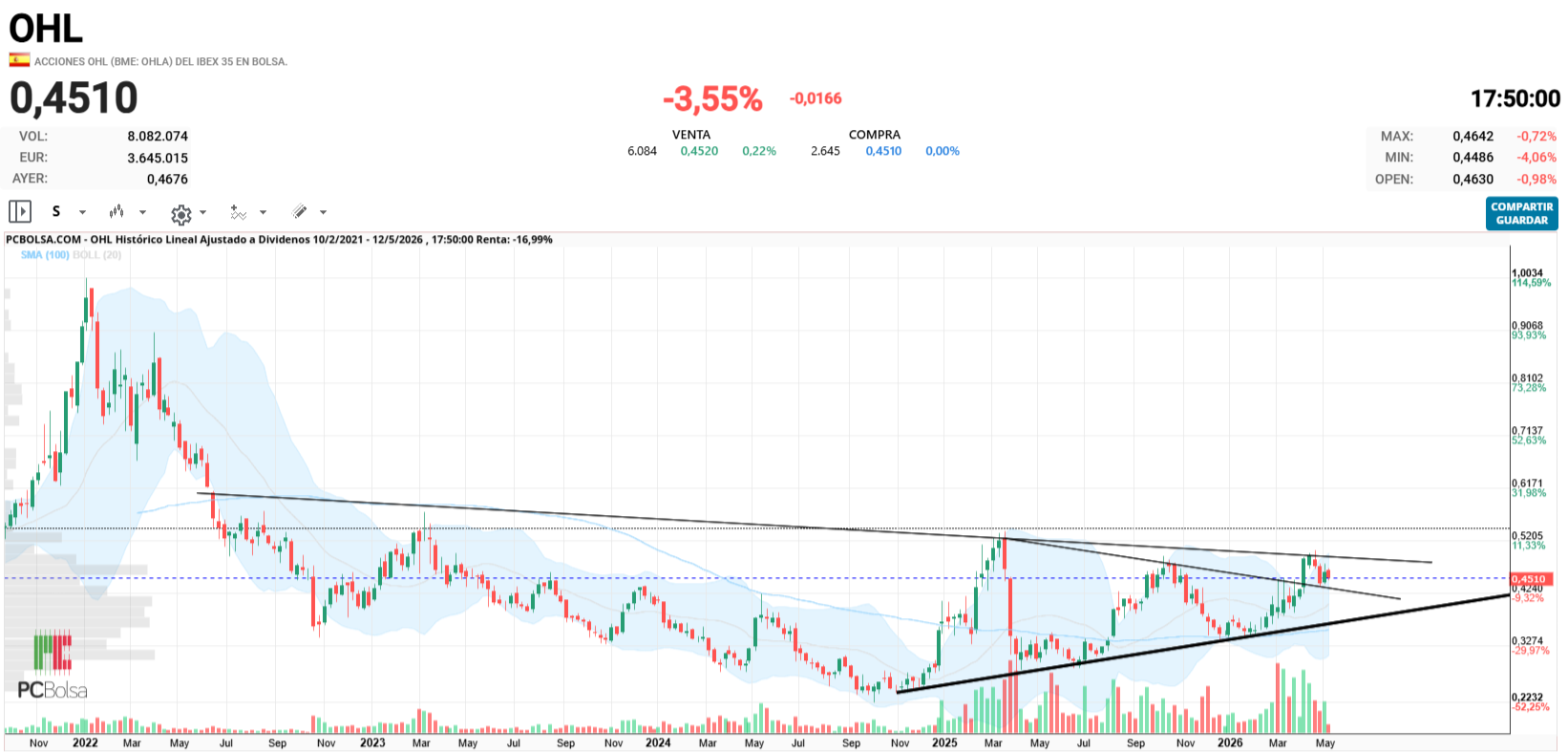Click the COMPRA column header
This screenshot has height=752, width=1568.
875,135
